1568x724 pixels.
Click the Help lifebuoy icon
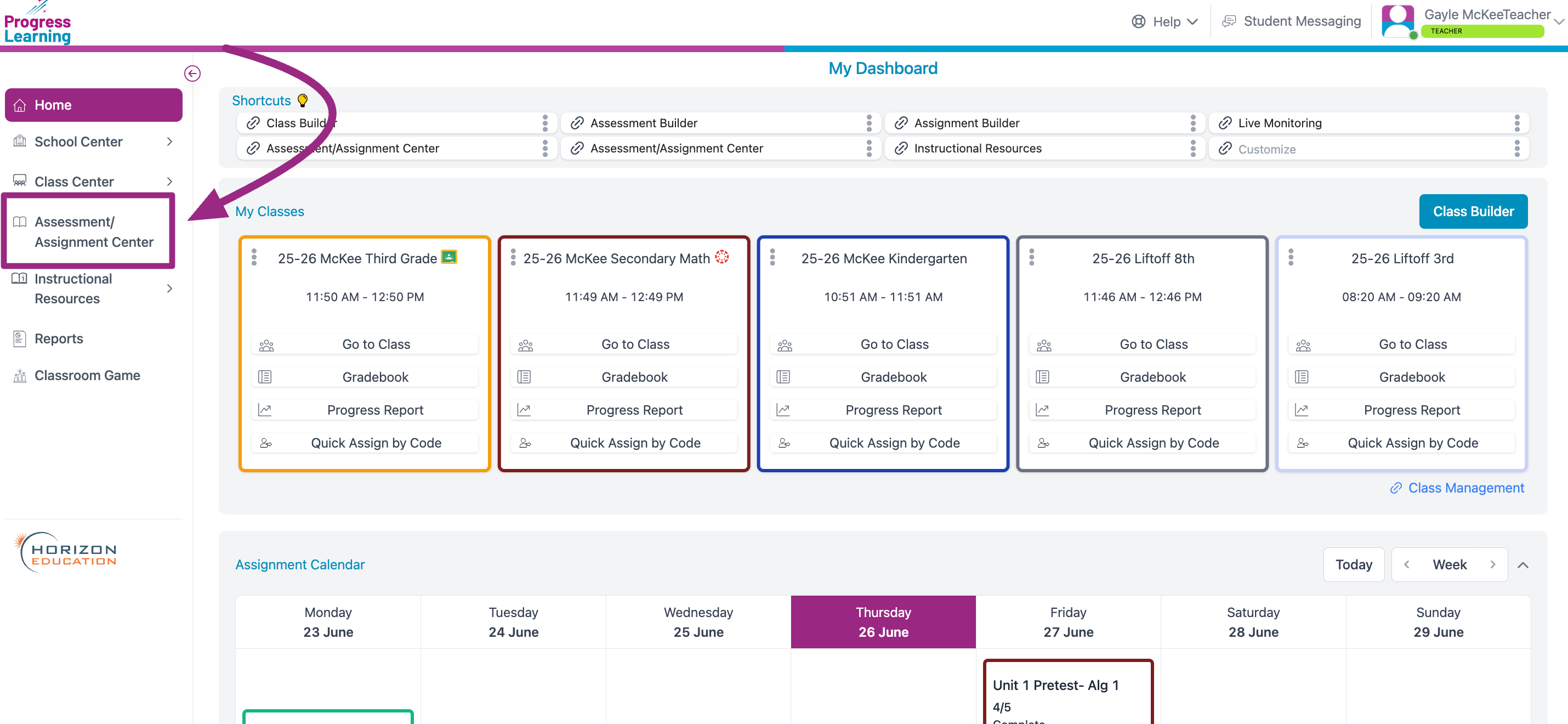point(1138,21)
